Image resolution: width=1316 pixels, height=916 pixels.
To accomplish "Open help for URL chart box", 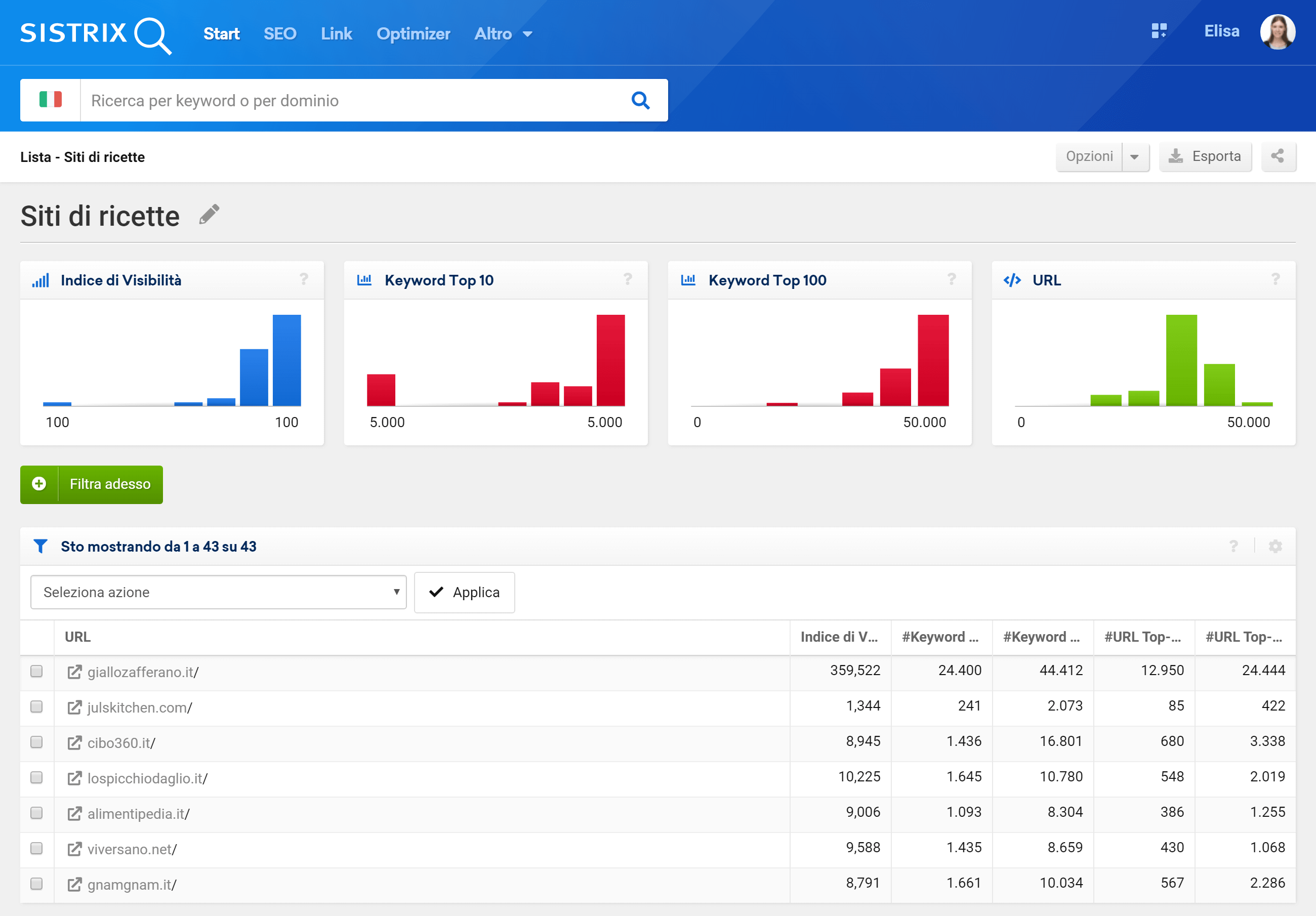I will tap(1276, 279).
